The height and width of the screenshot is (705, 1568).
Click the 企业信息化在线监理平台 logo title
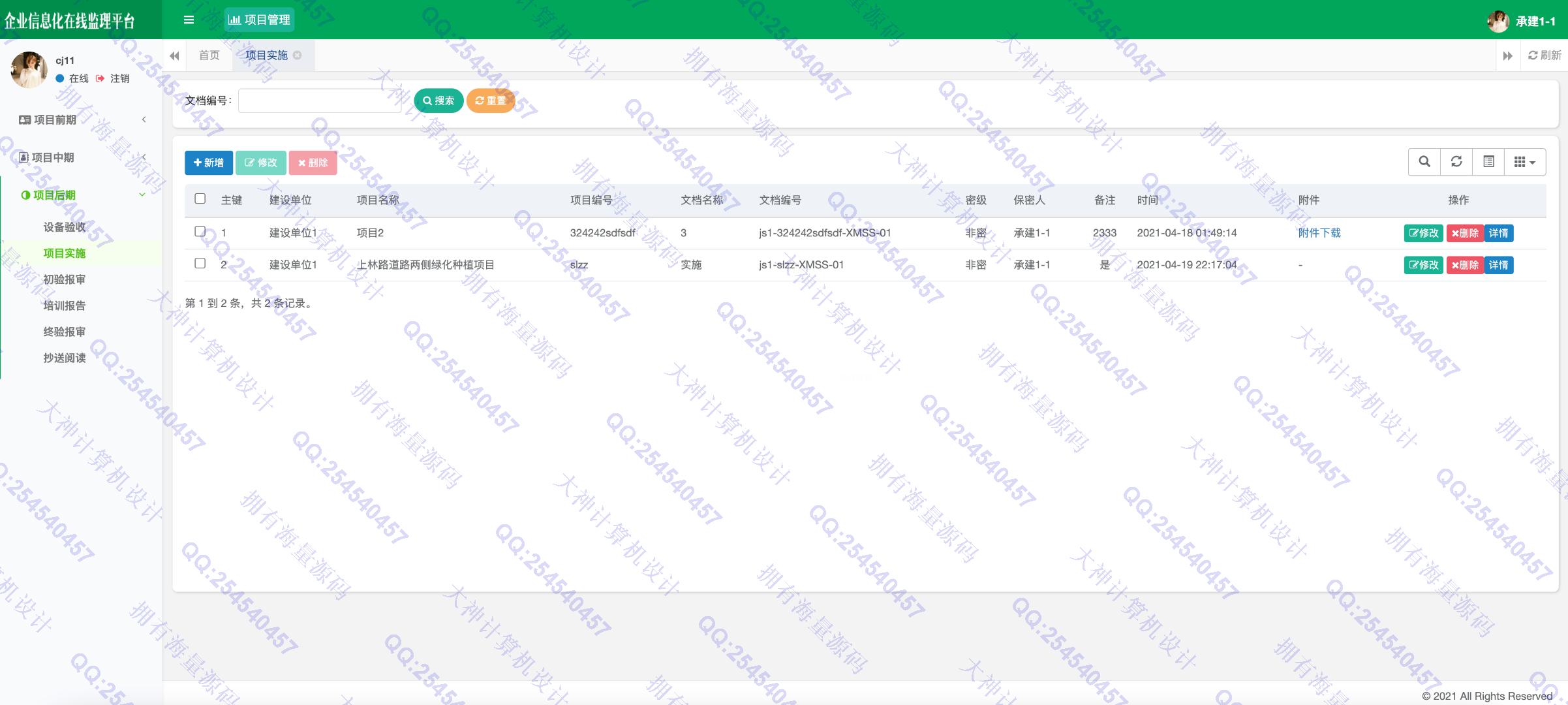click(x=70, y=21)
